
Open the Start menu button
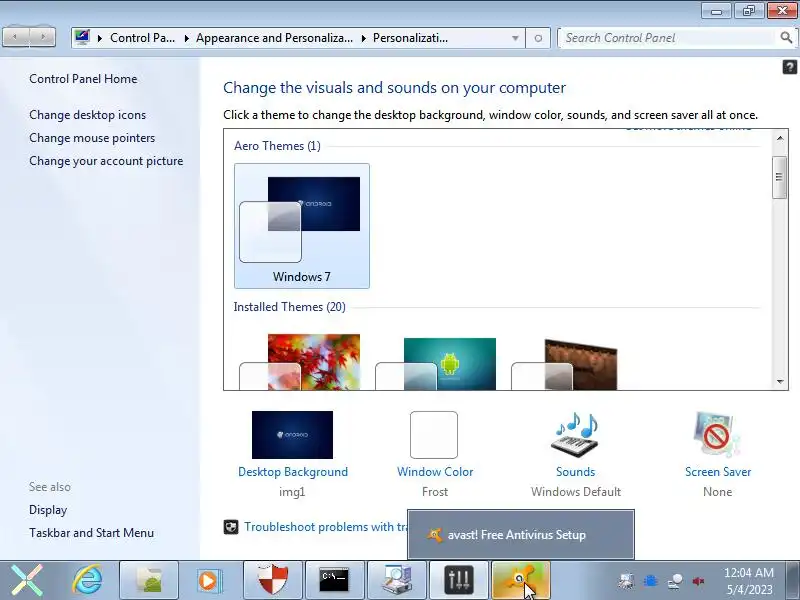point(27,580)
